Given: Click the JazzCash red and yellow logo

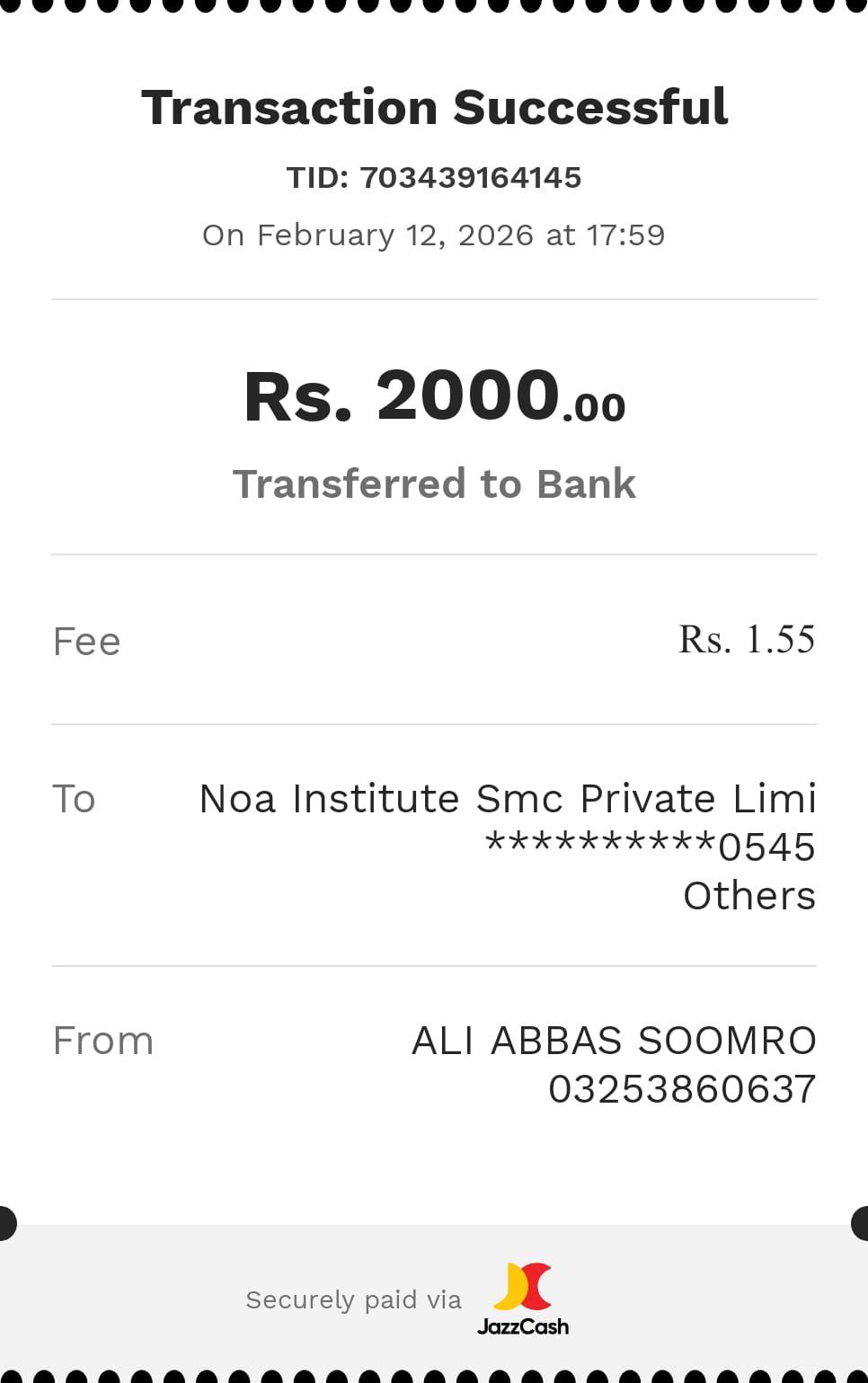Looking at the screenshot, I should tap(523, 1286).
